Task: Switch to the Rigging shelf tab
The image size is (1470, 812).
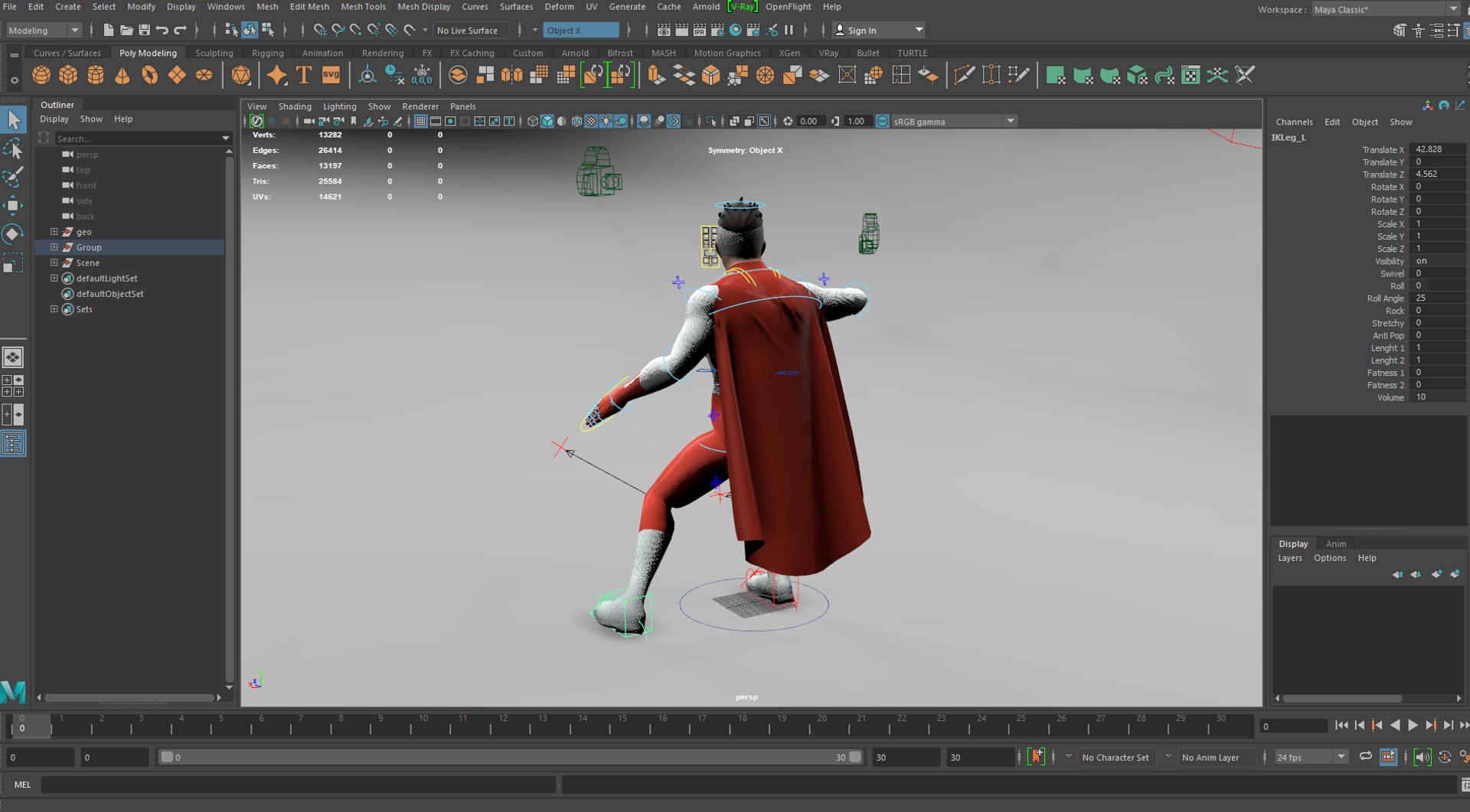Action: tap(267, 53)
